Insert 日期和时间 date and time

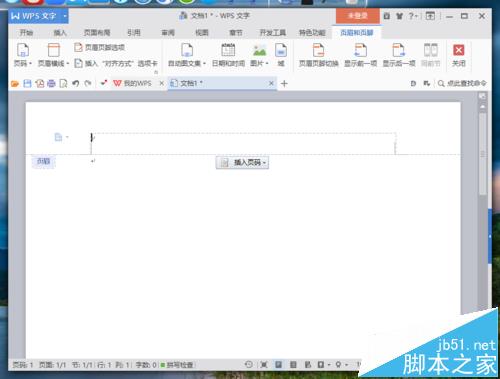228,55
